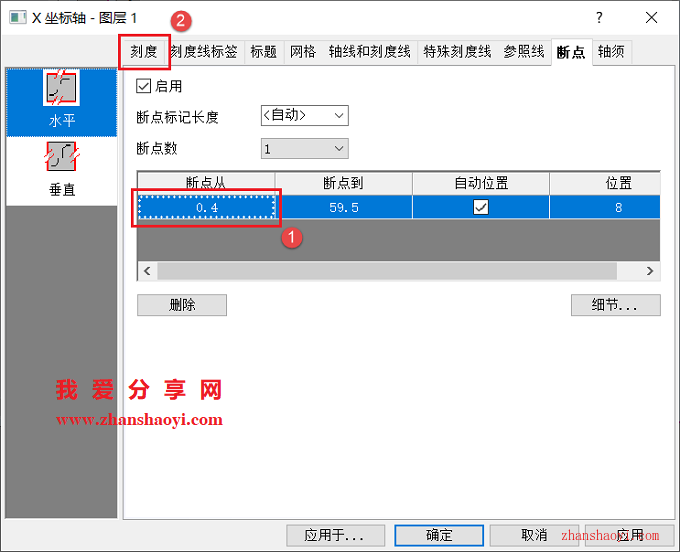Click the horizontal scrollbar thumb of the table
Image resolution: width=680 pixels, height=552 pixels.
pyautogui.click(x=387, y=271)
